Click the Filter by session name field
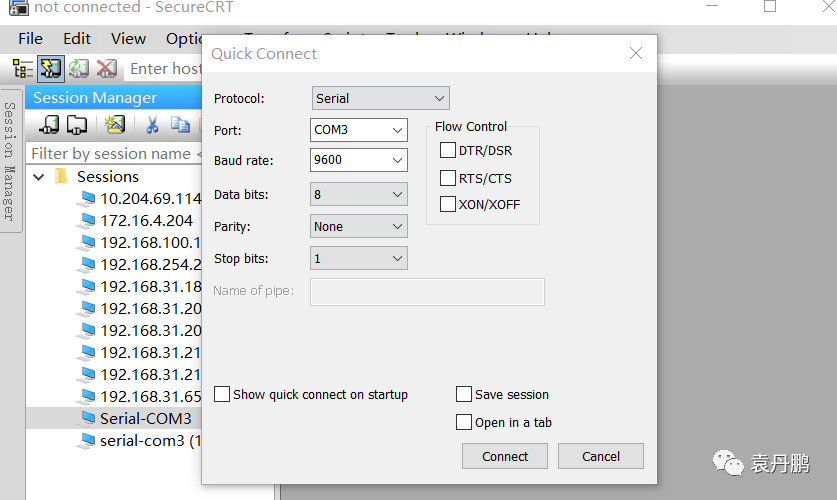 tap(114, 154)
